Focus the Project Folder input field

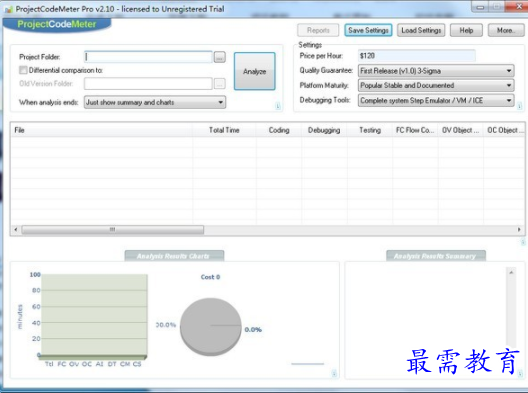tap(148, 57)
